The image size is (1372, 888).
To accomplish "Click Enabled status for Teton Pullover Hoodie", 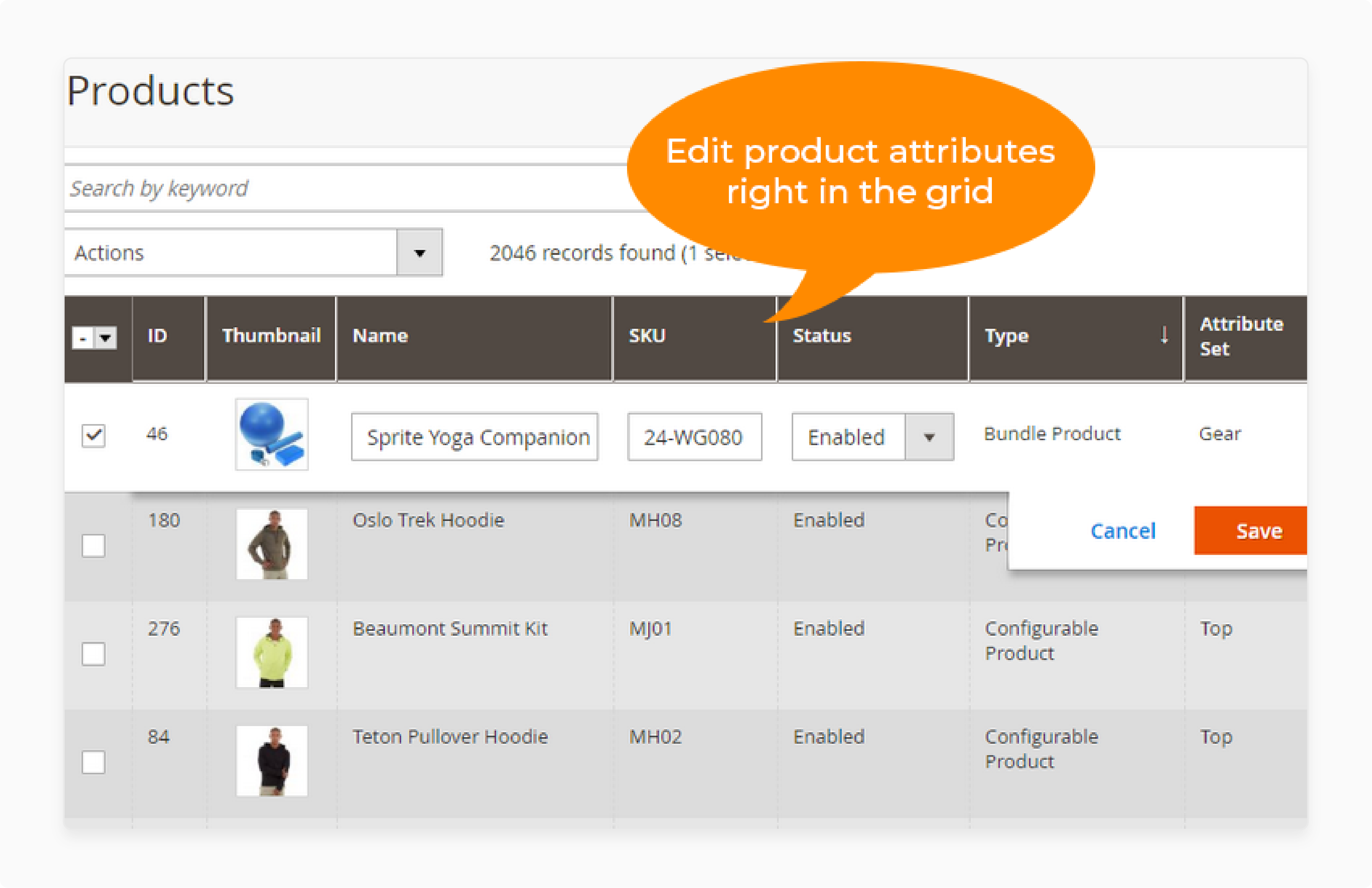I will (x=829, y=736).
